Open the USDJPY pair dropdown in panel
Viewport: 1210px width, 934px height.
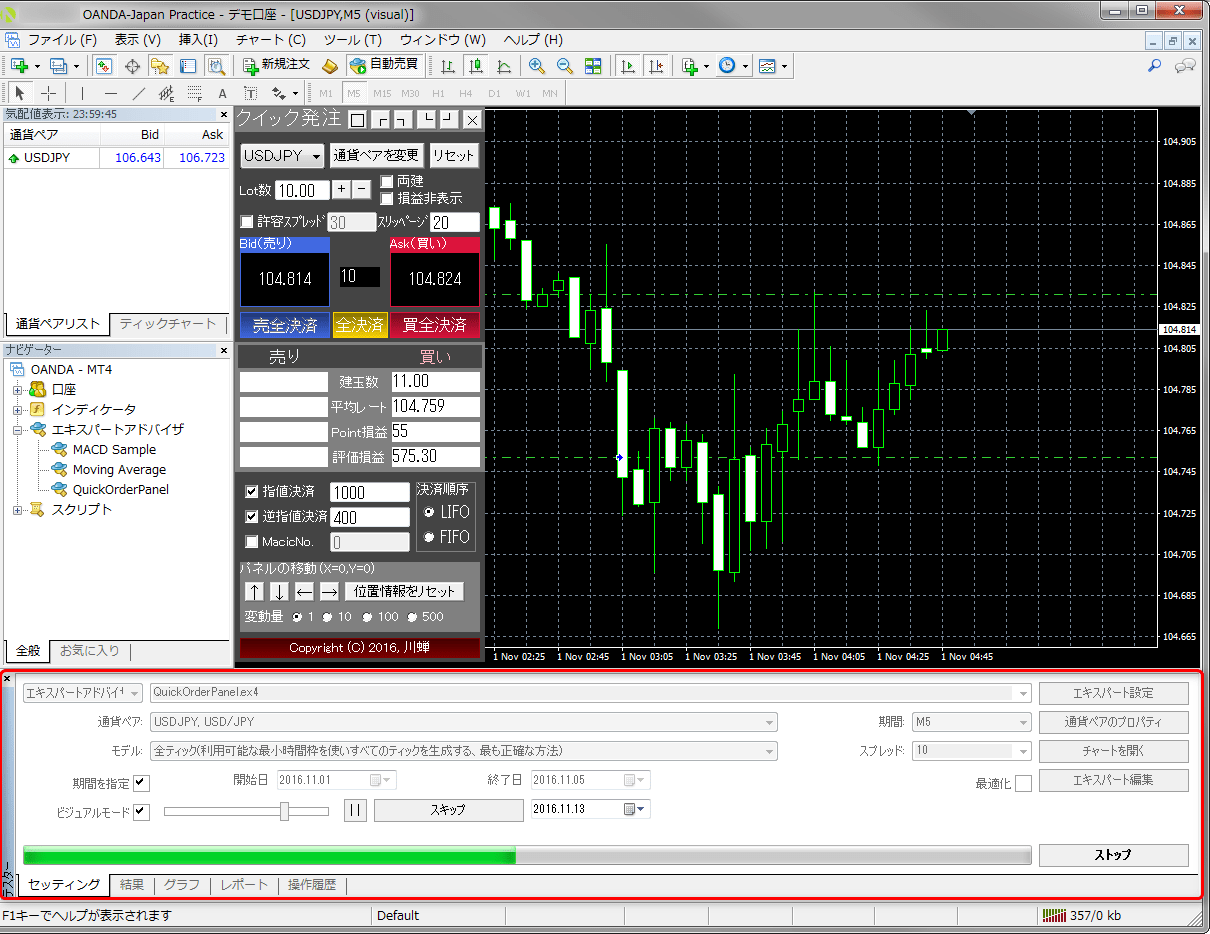point(282,156)
